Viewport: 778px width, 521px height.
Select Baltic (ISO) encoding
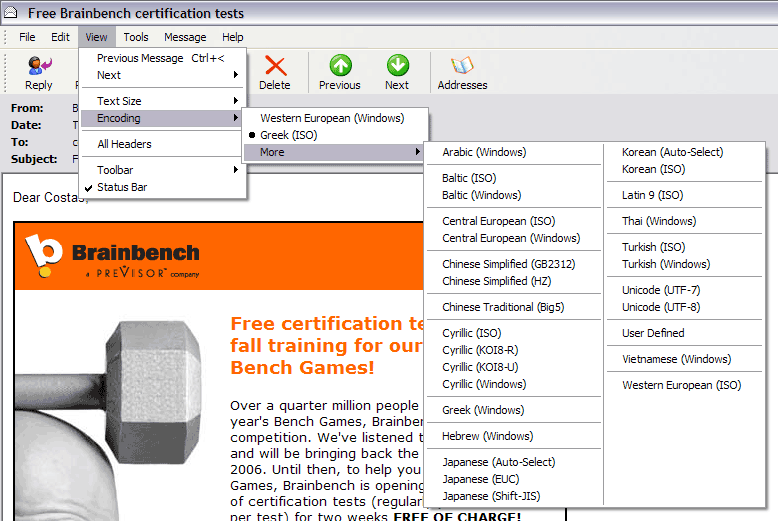[x=514, y=178]
